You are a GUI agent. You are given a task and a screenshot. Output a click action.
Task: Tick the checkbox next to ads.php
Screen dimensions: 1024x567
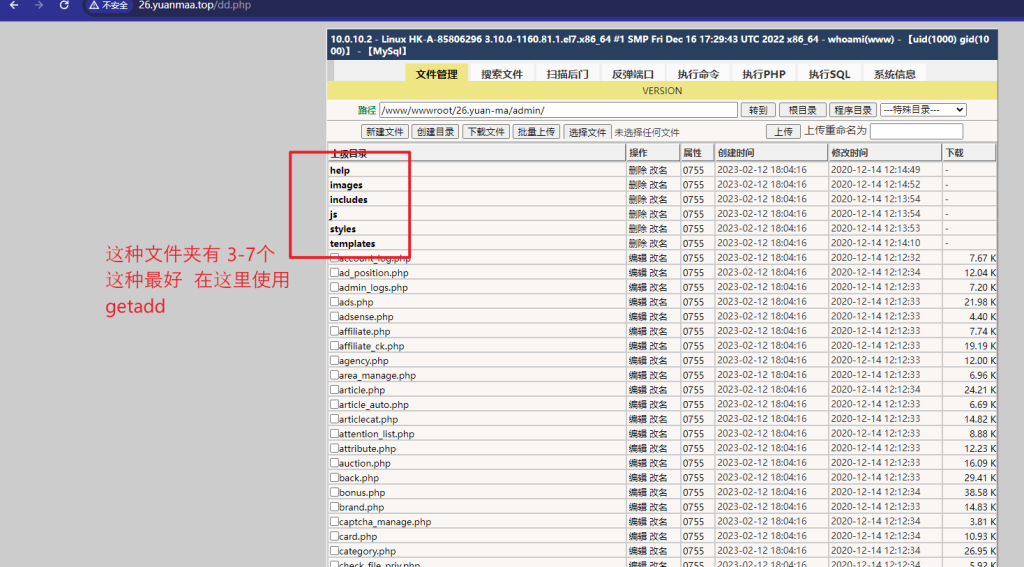pyautogui.click(x=334, y=302)
